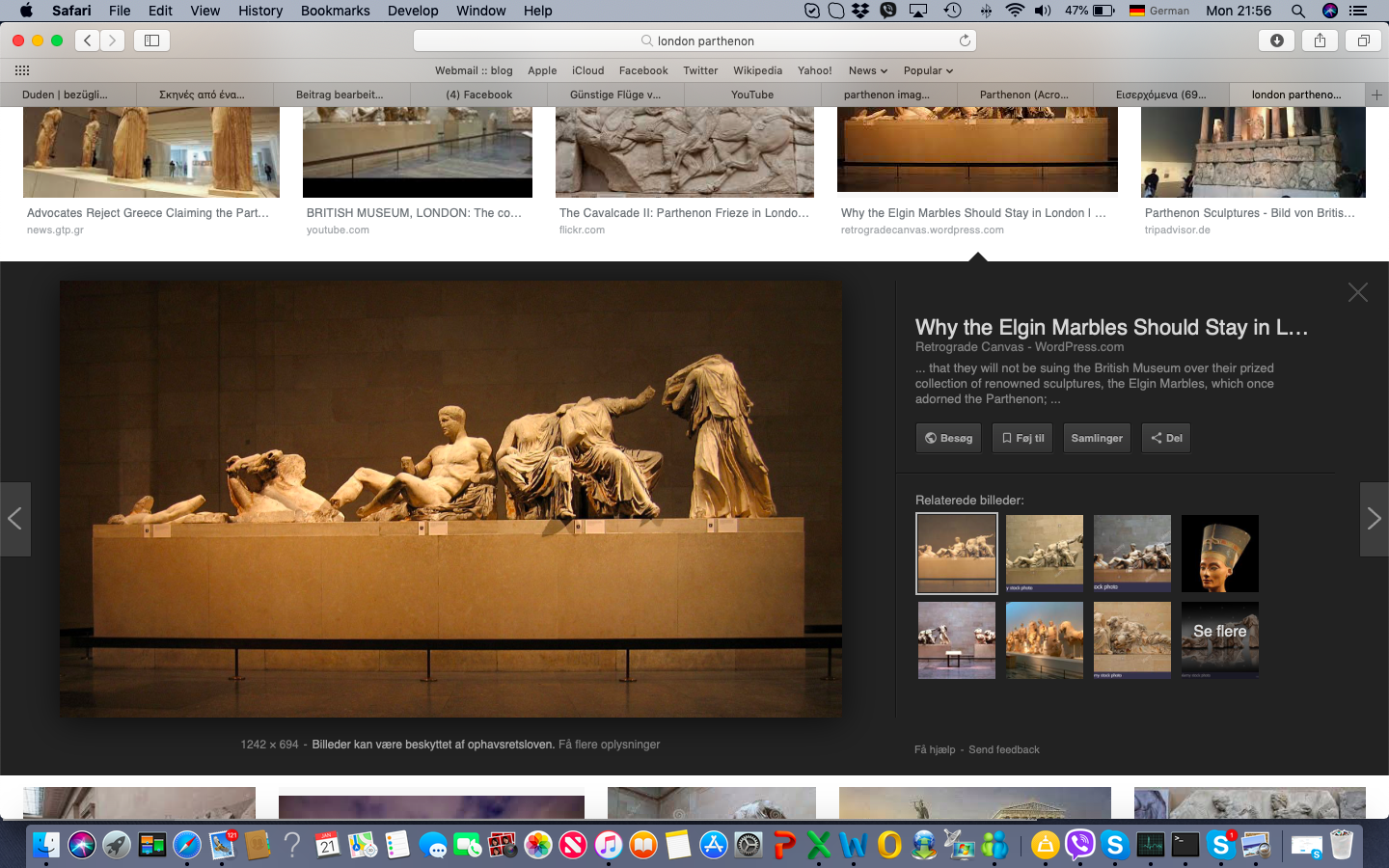
Task: Open Viber from the Dock
Action: point(1080,845)
